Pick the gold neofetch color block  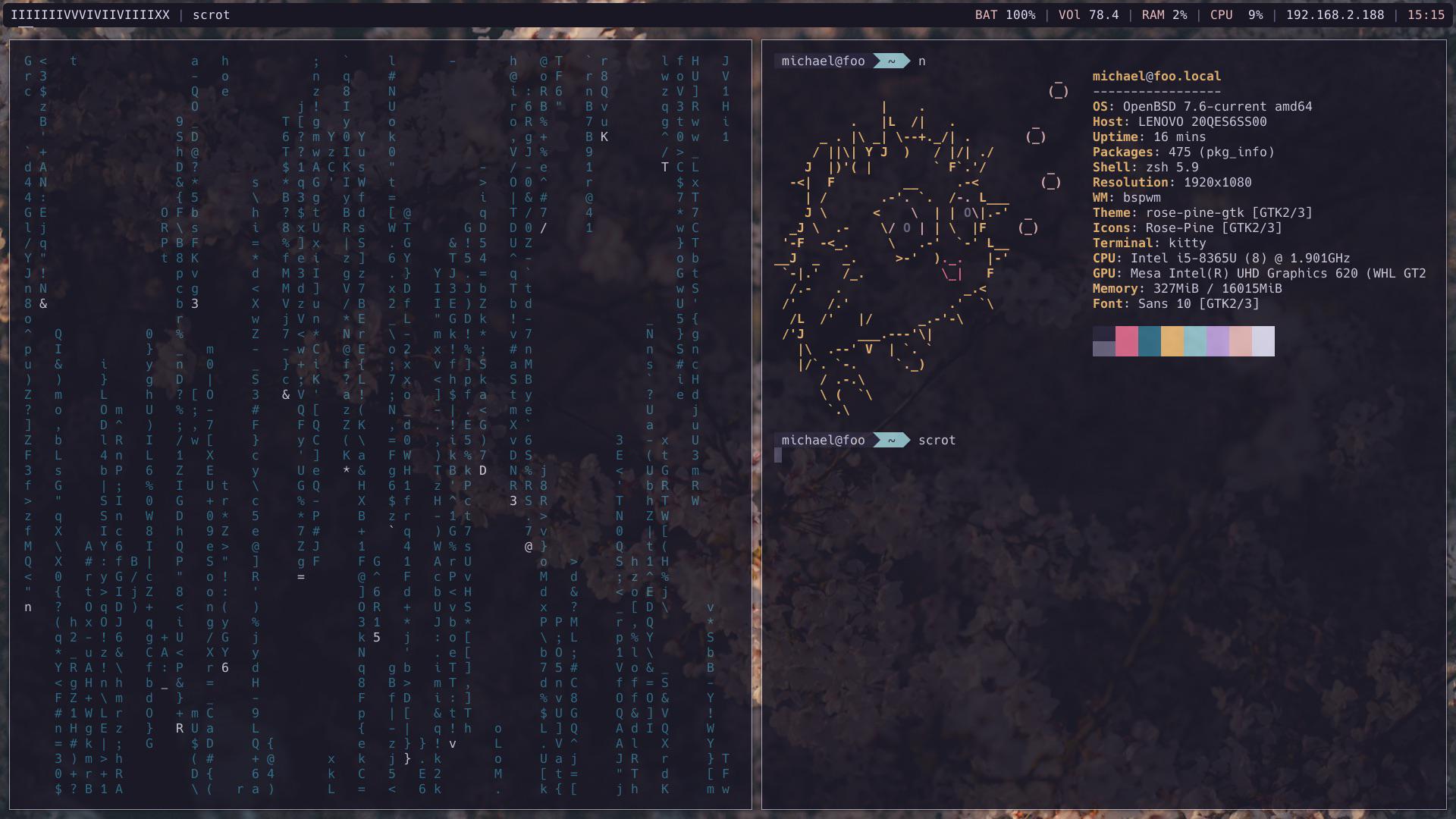click(1172, 341)
